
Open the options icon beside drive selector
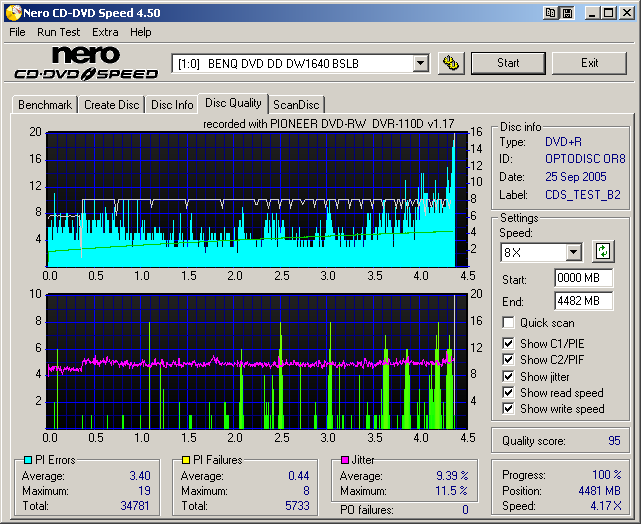pyautogui.click(x=451, y=64)
